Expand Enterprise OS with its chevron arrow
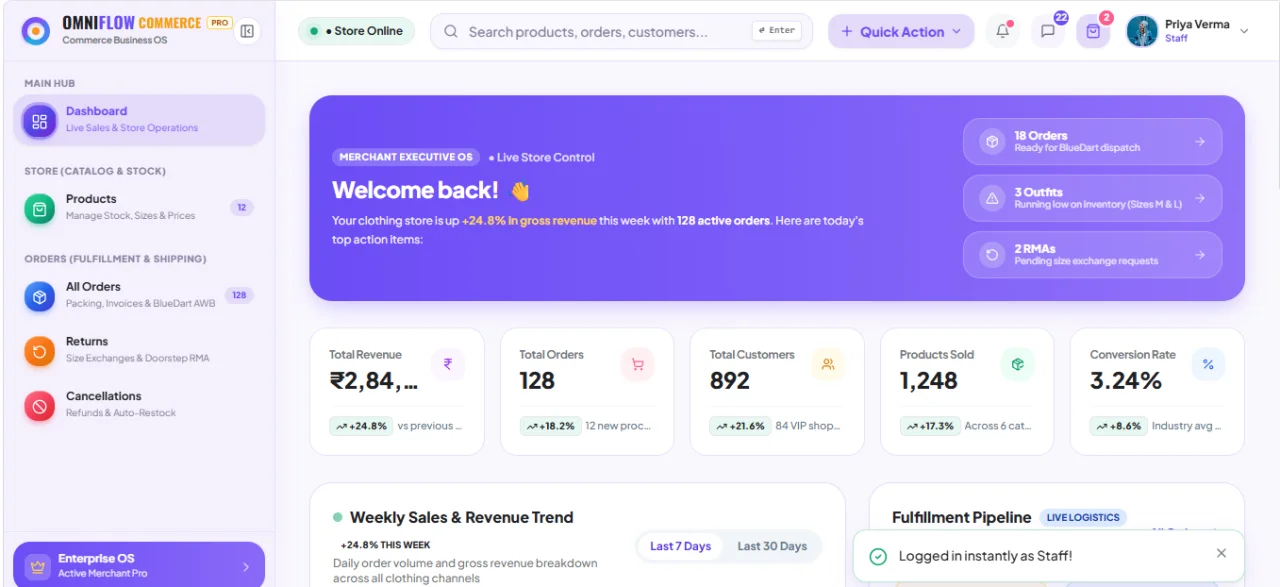 (246, 567)
